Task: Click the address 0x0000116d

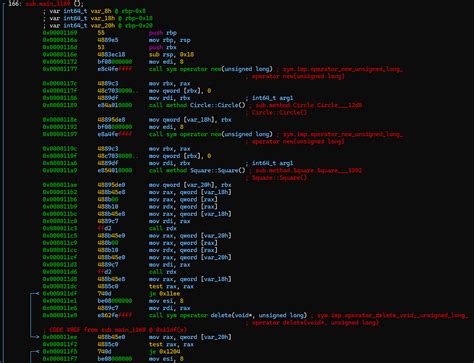Action: coord(60,47)
